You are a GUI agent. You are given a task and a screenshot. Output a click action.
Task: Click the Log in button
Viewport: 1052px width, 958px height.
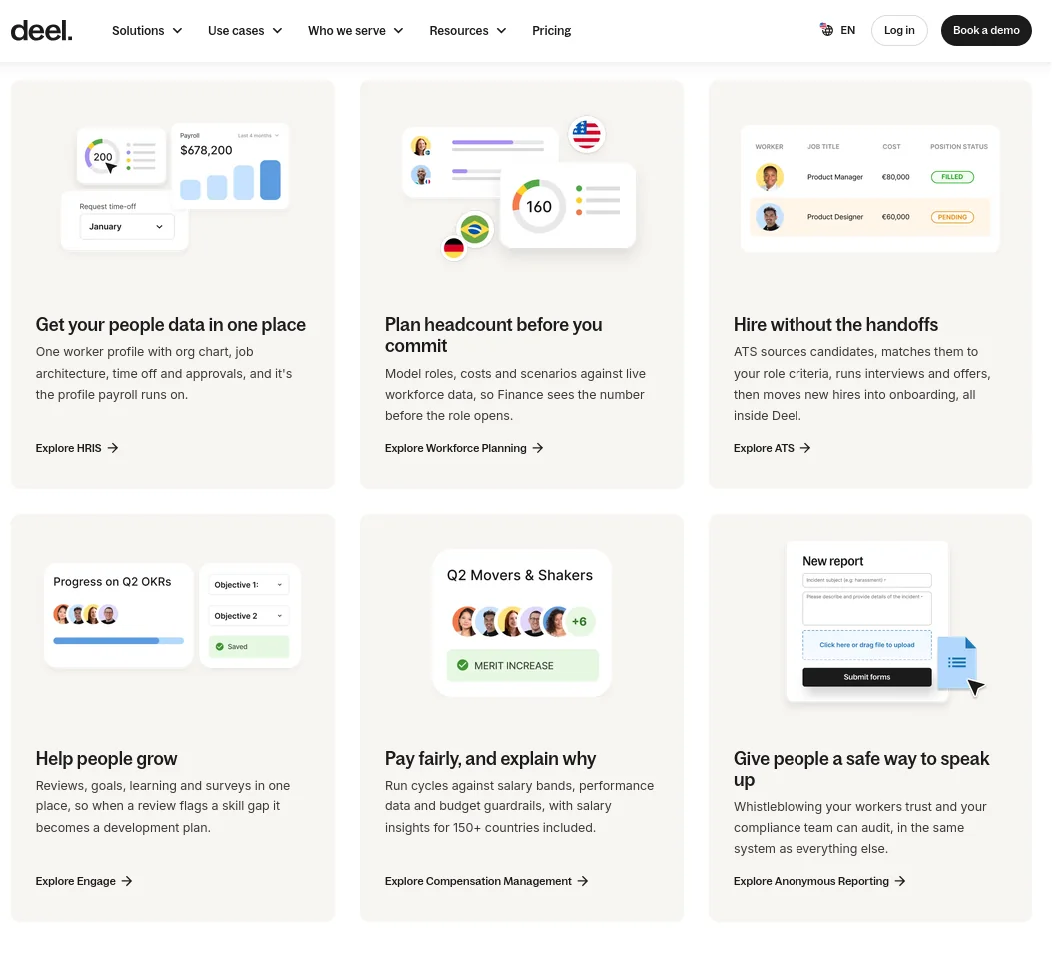[x=899, y=30]
